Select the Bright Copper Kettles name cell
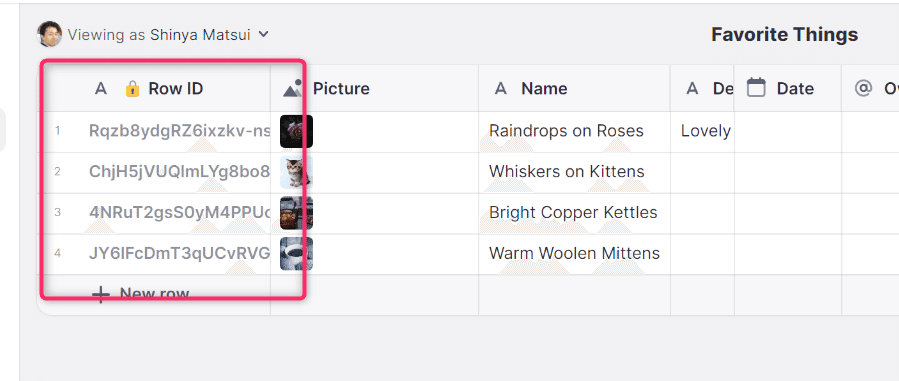This screenshot has height=381, width=899. coord(574,213)
